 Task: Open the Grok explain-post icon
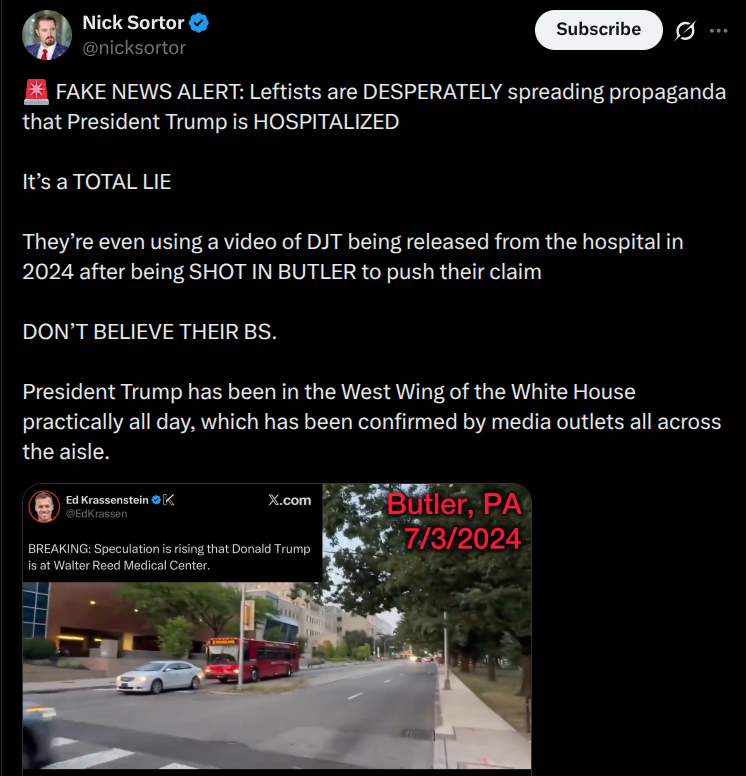tap(685, 31)
